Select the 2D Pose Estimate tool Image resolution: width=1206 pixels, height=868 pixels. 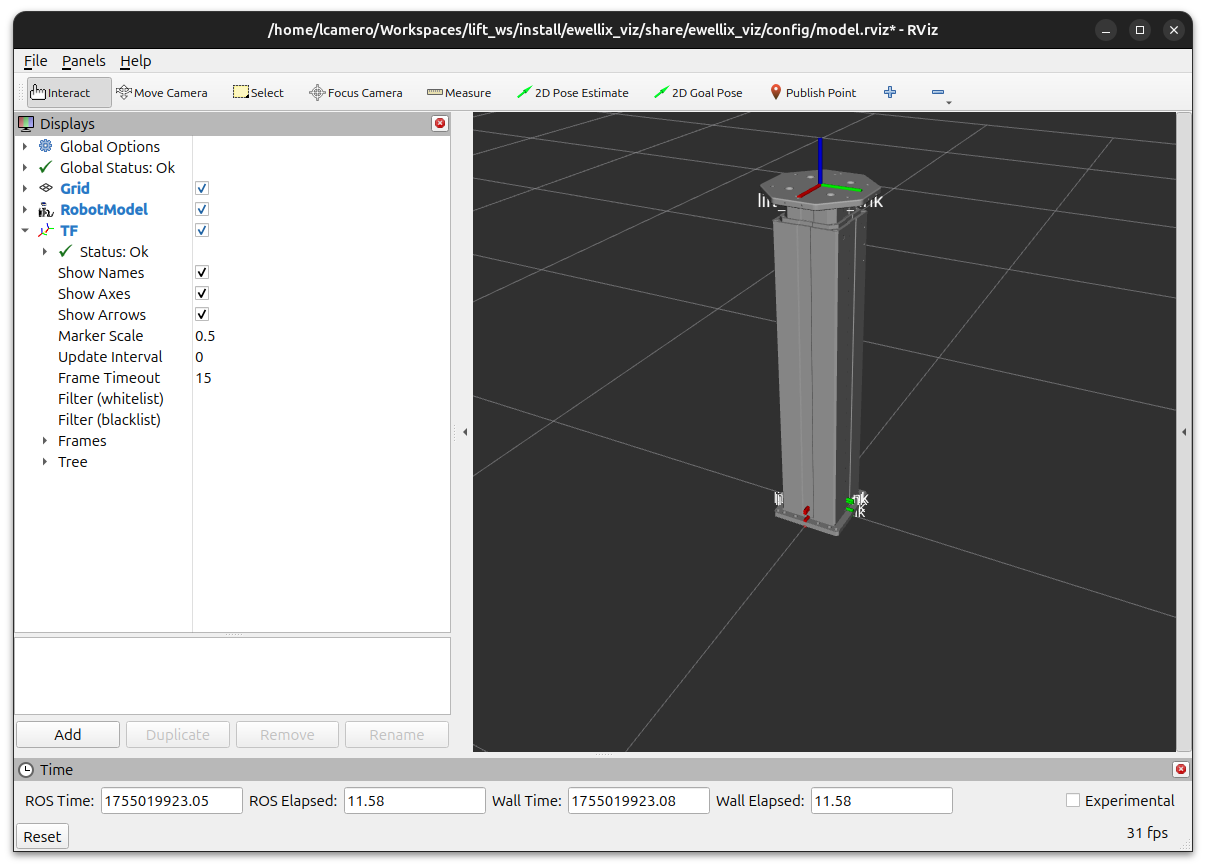(573, 93)
